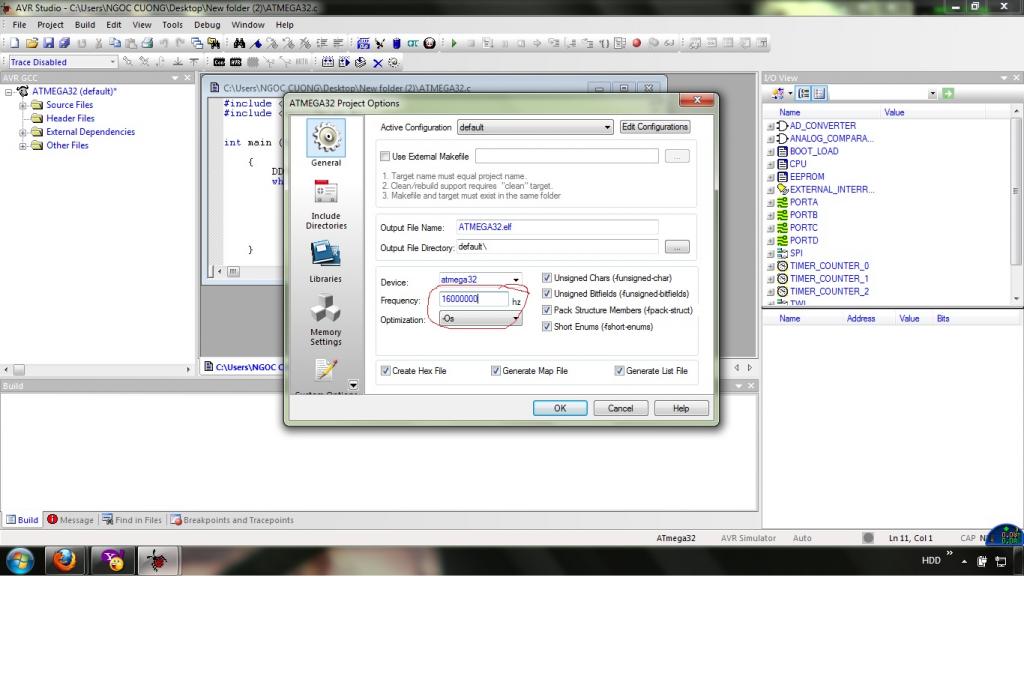Toggle Create Hex File checkbox
Viewport: 1024px width, 673px height.
pyautogui.click(x=385, y=370)
